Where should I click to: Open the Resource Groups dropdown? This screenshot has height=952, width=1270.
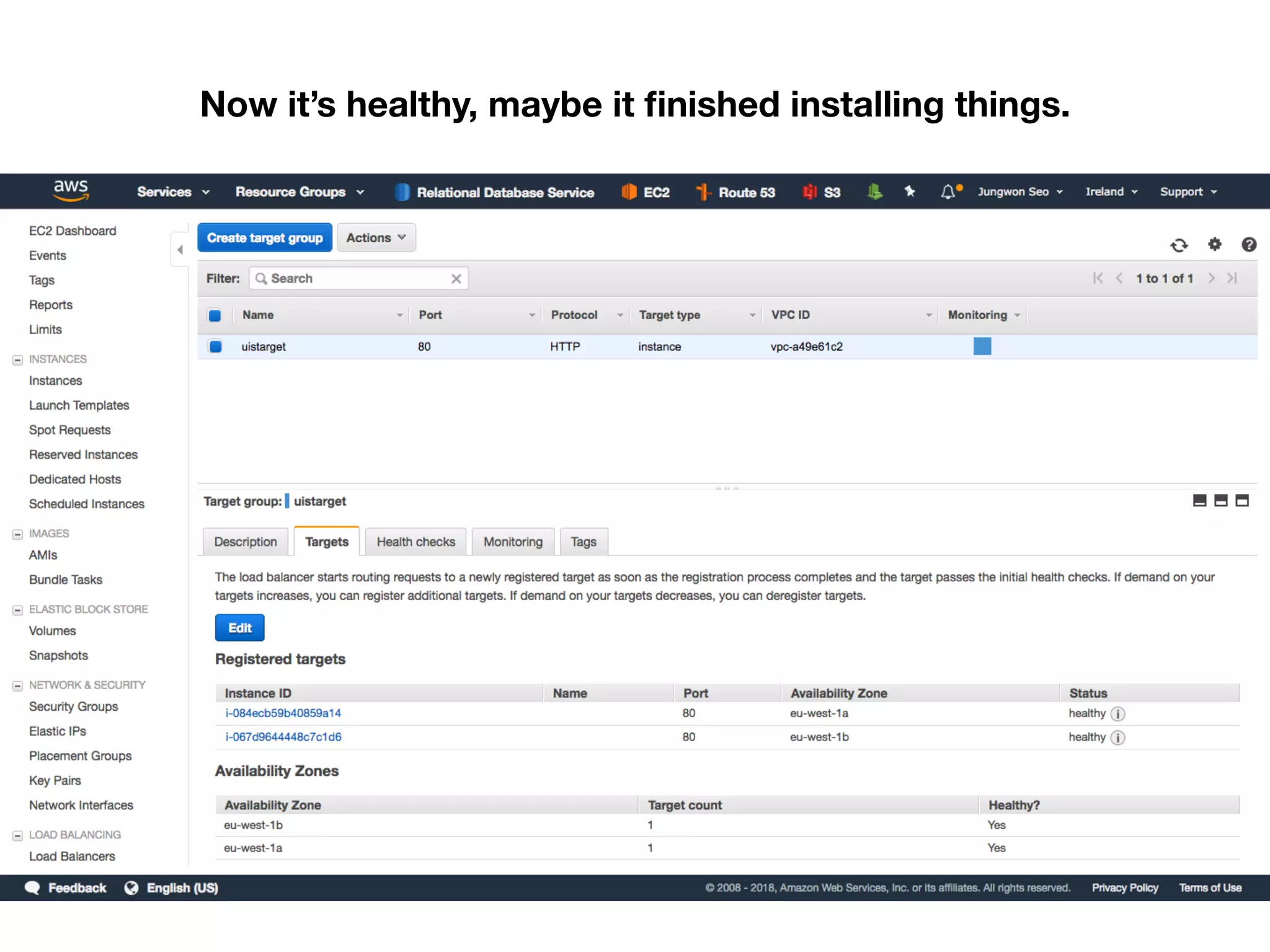tap(300, 192)
